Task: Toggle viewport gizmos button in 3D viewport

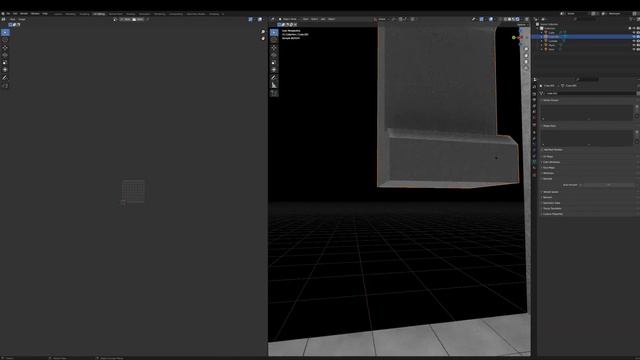Action: [482, 19]
